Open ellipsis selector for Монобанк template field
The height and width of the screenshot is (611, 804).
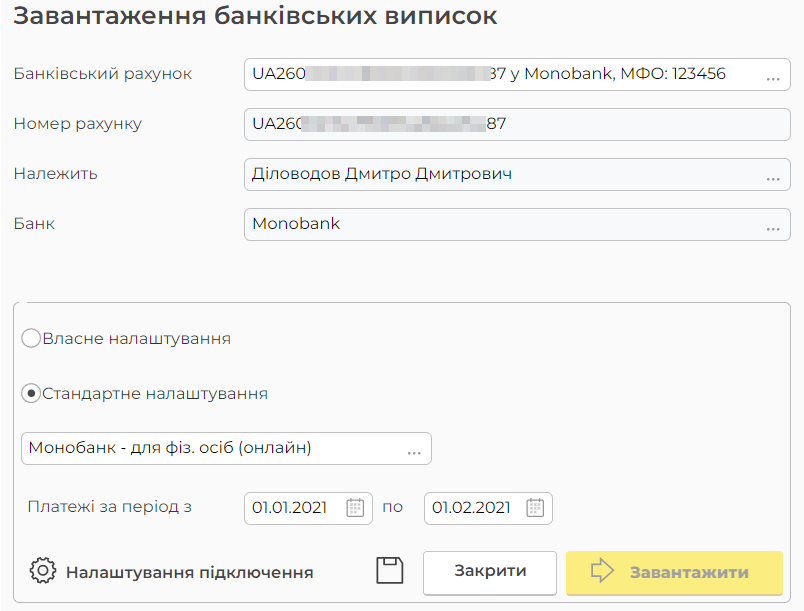pyautogui.click(x=414, y=450)
